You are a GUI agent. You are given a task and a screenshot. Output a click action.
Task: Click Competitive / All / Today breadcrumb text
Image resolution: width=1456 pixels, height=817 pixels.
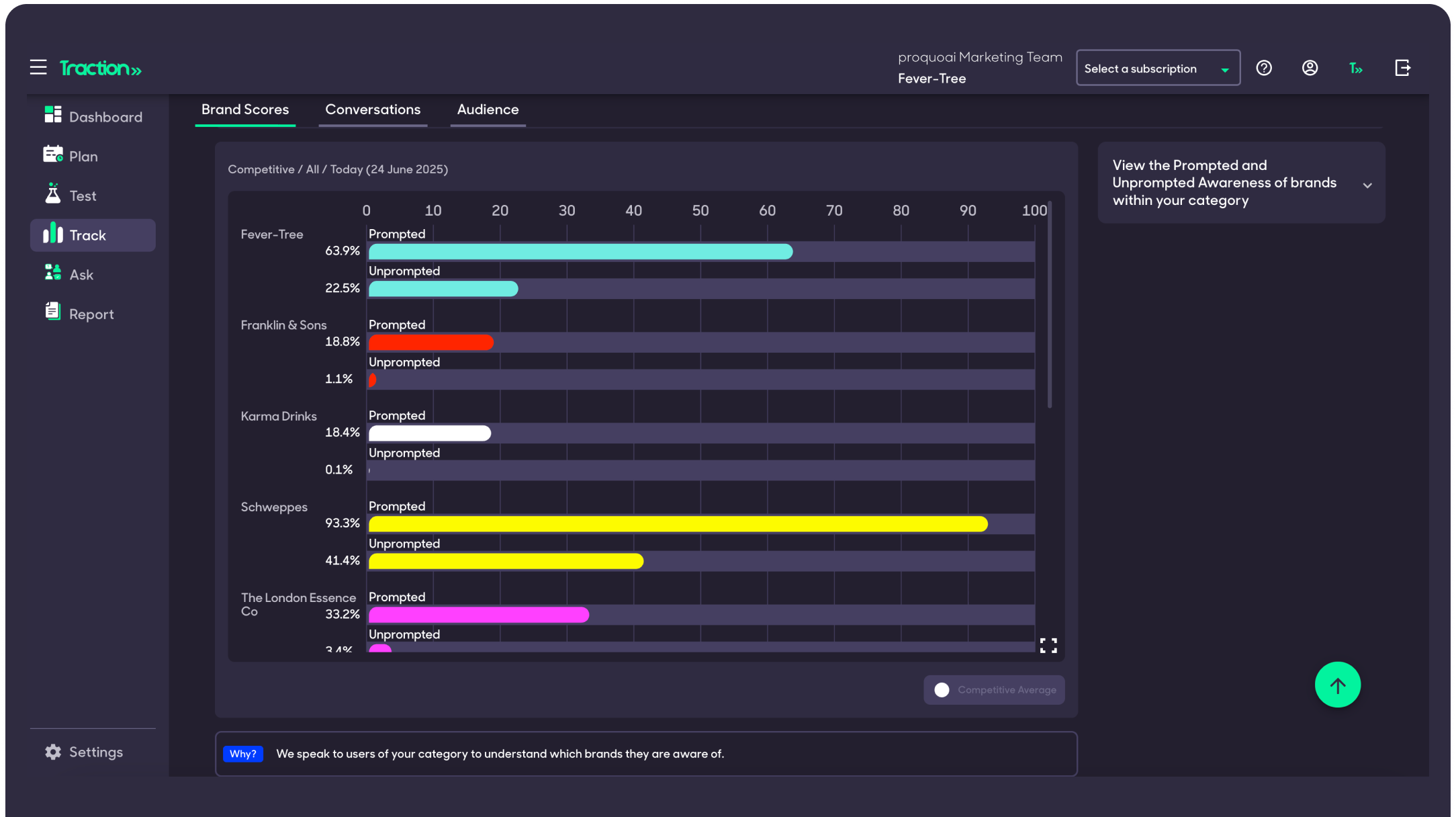coord(338,169)
